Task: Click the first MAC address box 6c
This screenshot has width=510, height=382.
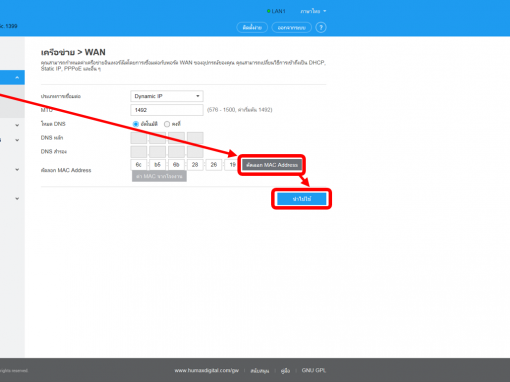Action: pos(139,165)
